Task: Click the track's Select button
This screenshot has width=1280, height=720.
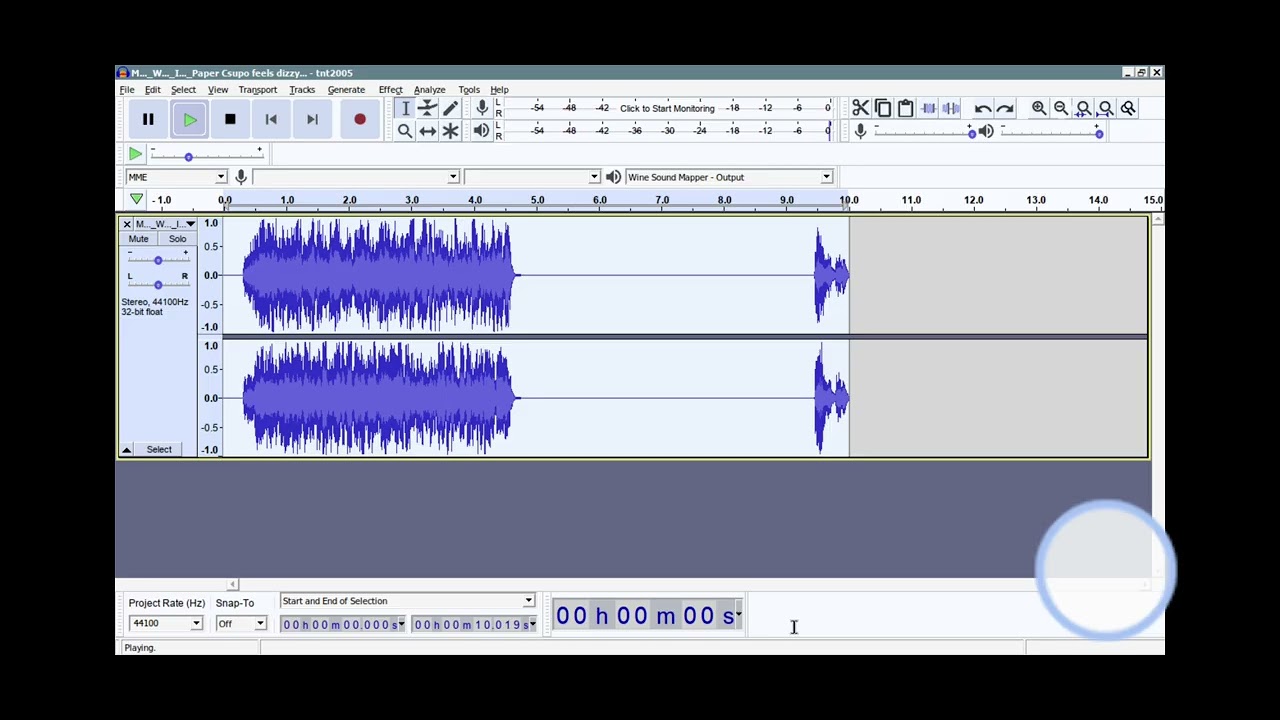Action: [159, 449]
